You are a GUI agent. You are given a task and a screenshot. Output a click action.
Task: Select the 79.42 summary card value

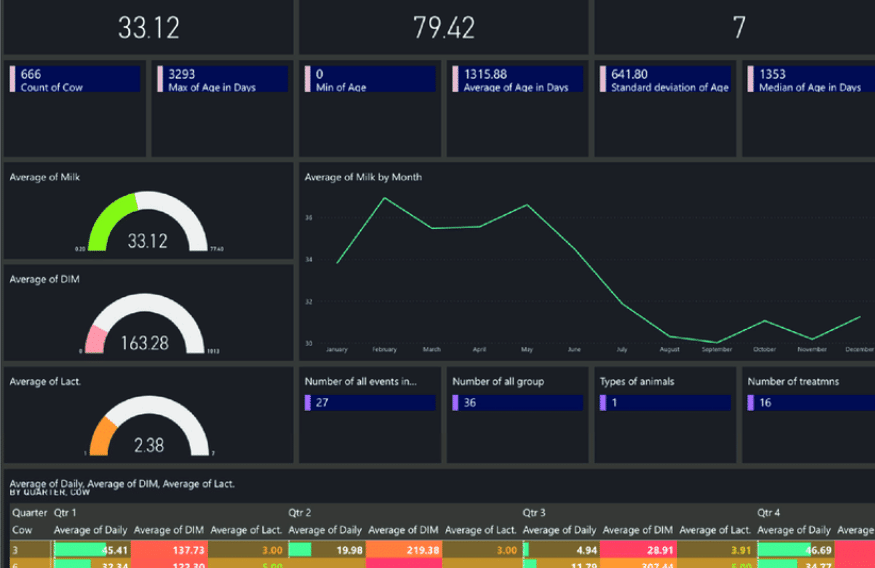click(x=444, y=27)
